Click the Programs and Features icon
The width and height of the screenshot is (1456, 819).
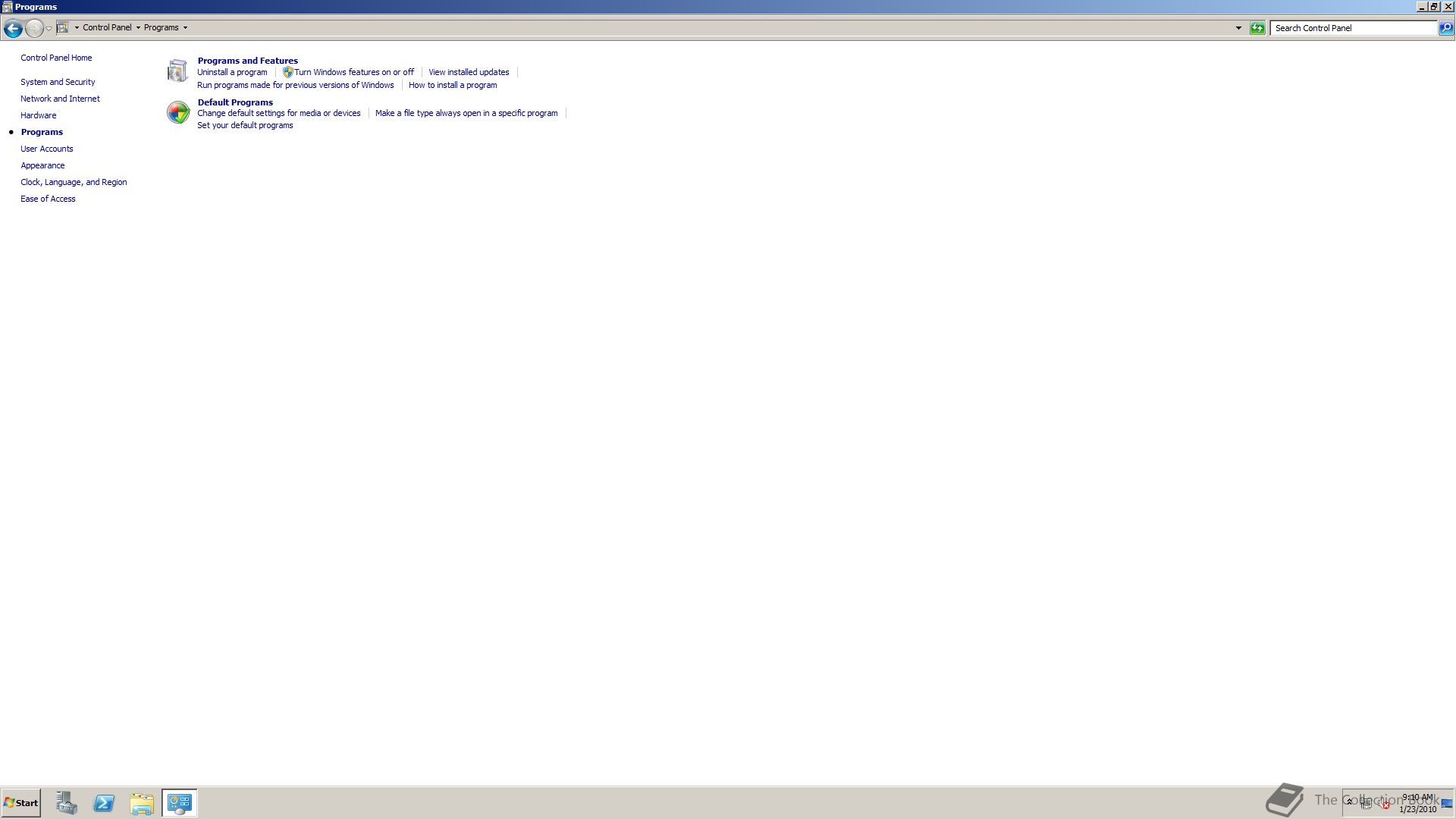coord(177,71)
